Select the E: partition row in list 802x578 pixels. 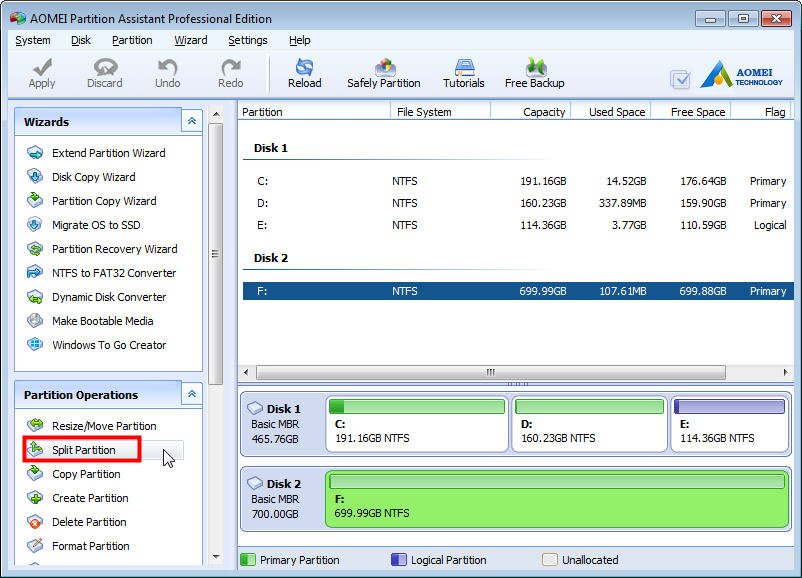tap(518, 225)
